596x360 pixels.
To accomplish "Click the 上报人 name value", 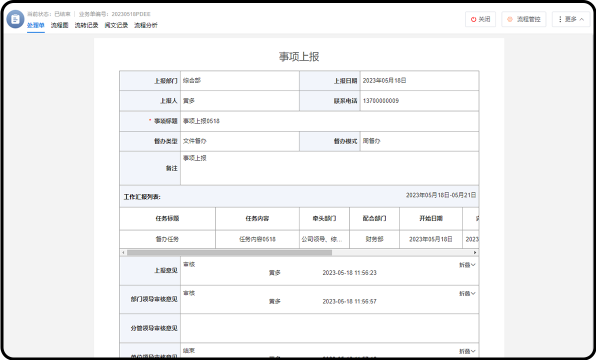I will tap(189, 101).
